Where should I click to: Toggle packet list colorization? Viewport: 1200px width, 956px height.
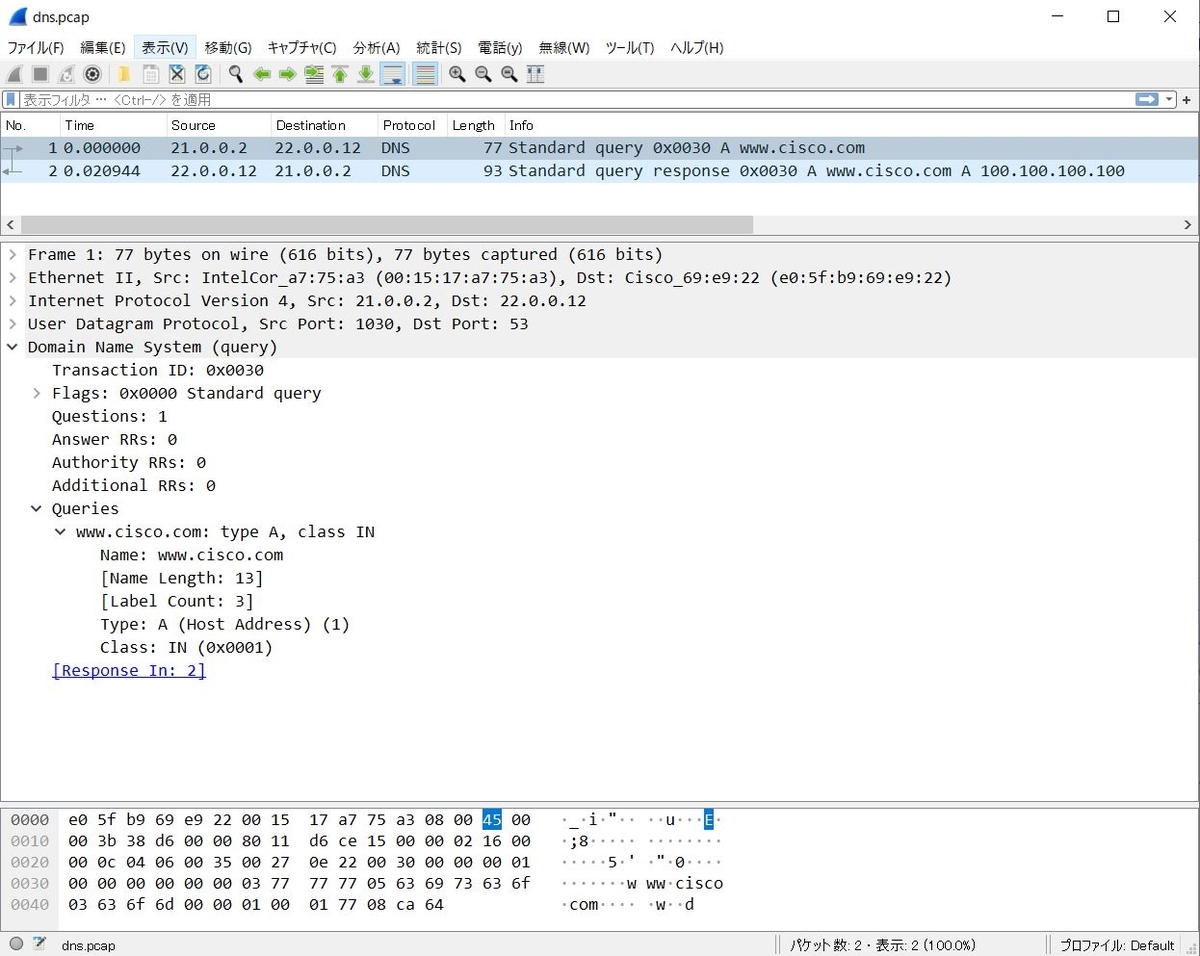point(425,74)
